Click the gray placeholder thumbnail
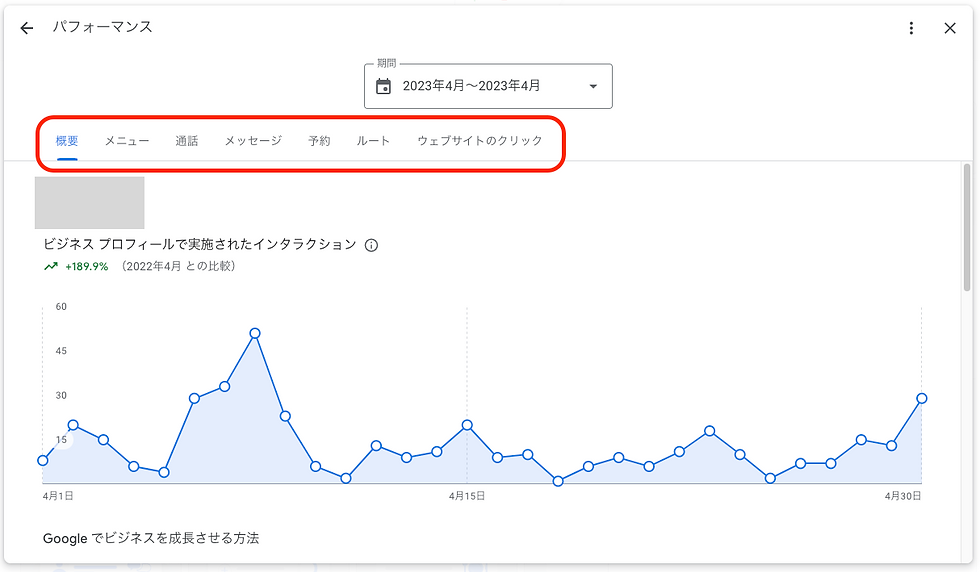980x572 pixels. pos(89,203)
